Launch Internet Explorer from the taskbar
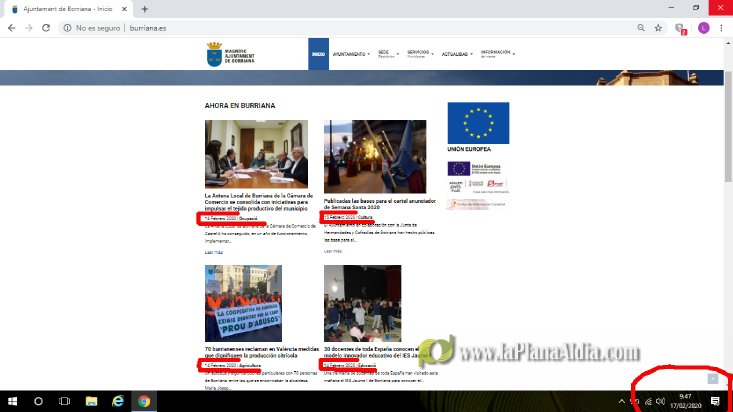The image size is (733, 412). click(x=118, y=401)
